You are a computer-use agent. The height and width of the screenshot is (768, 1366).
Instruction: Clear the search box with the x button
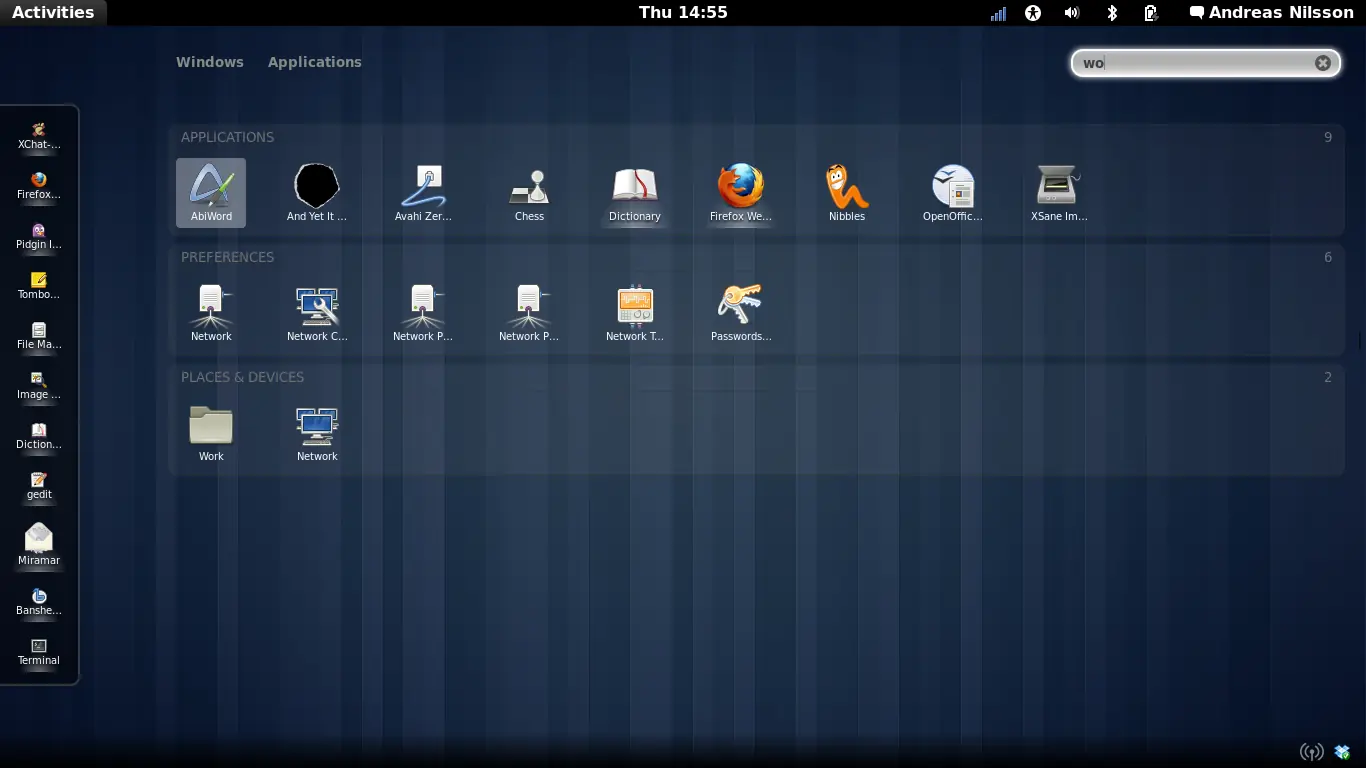[x=1322, y=62]
